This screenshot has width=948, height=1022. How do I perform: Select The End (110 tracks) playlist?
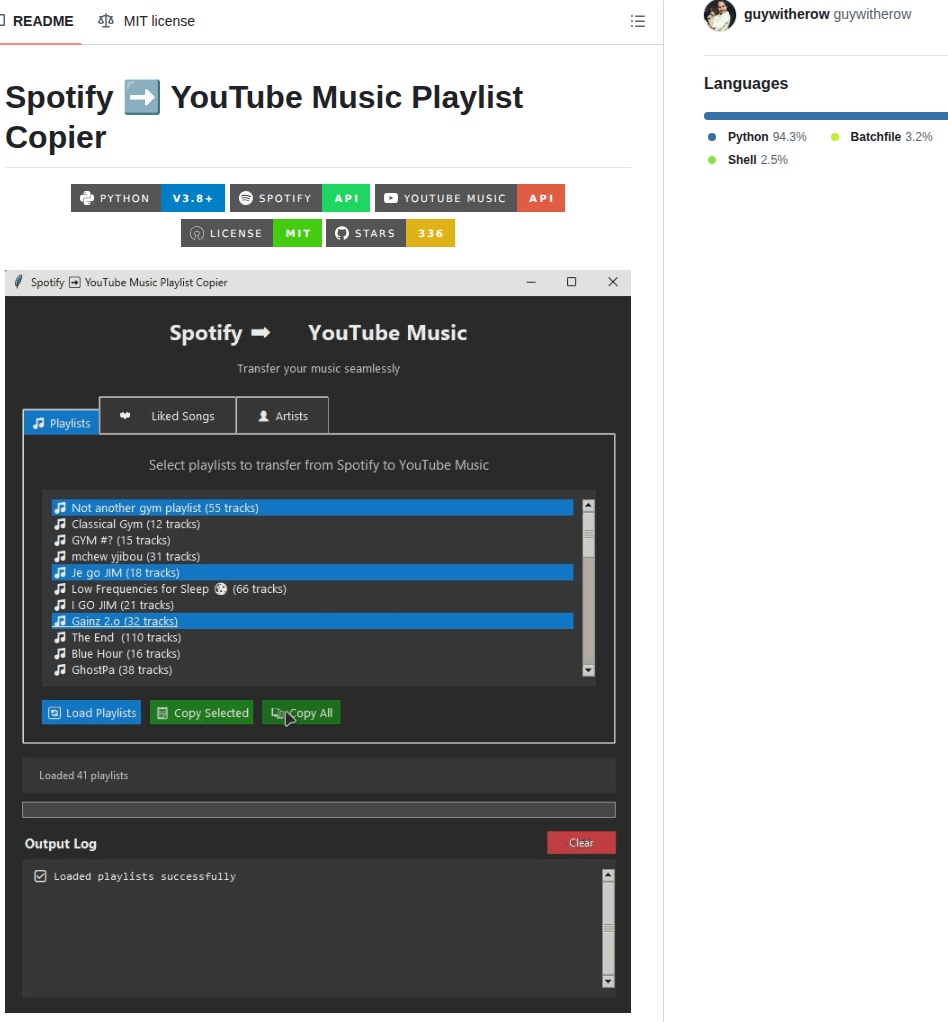point(312,637)
